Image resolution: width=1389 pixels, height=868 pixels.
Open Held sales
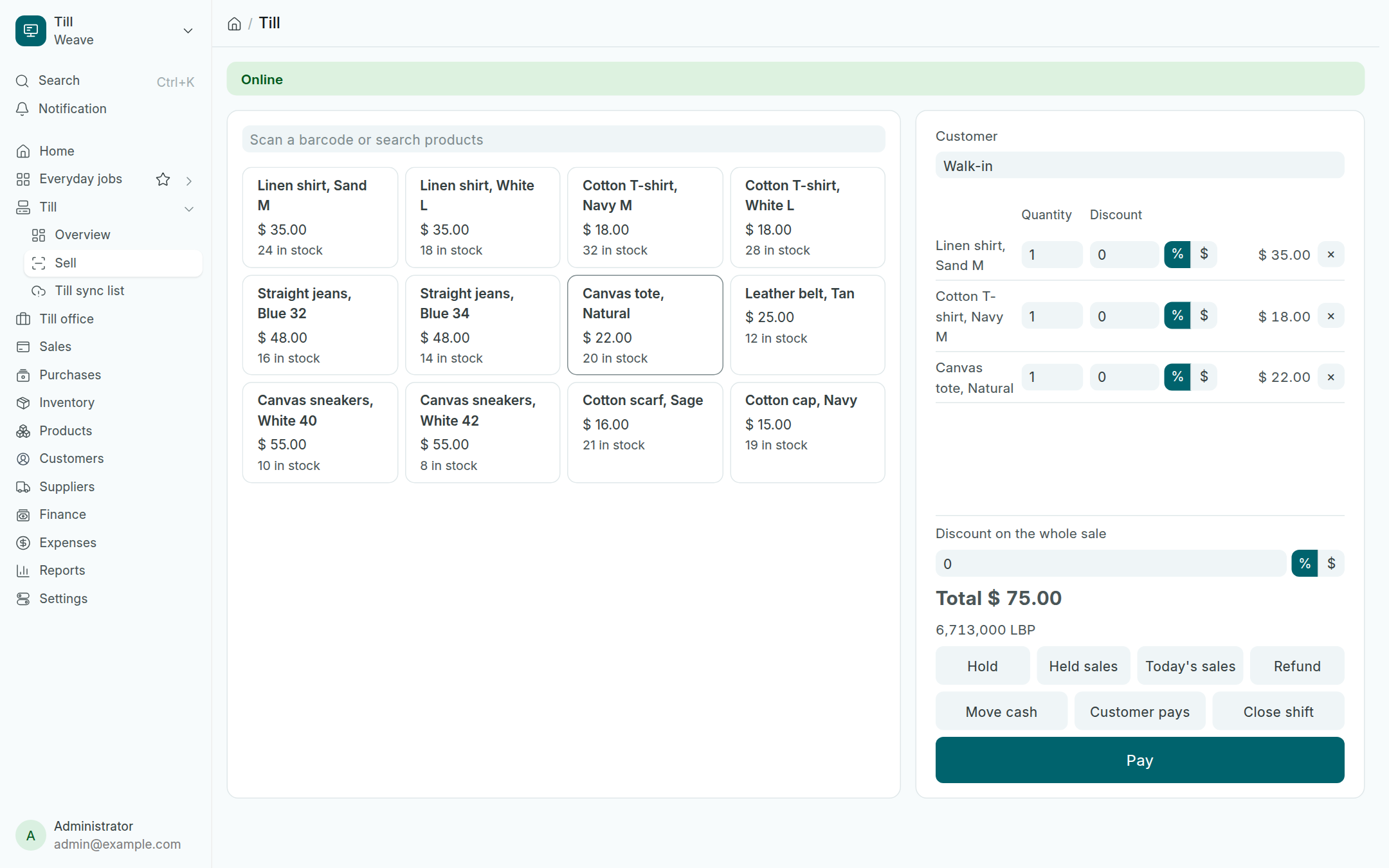coord(1083,666)
